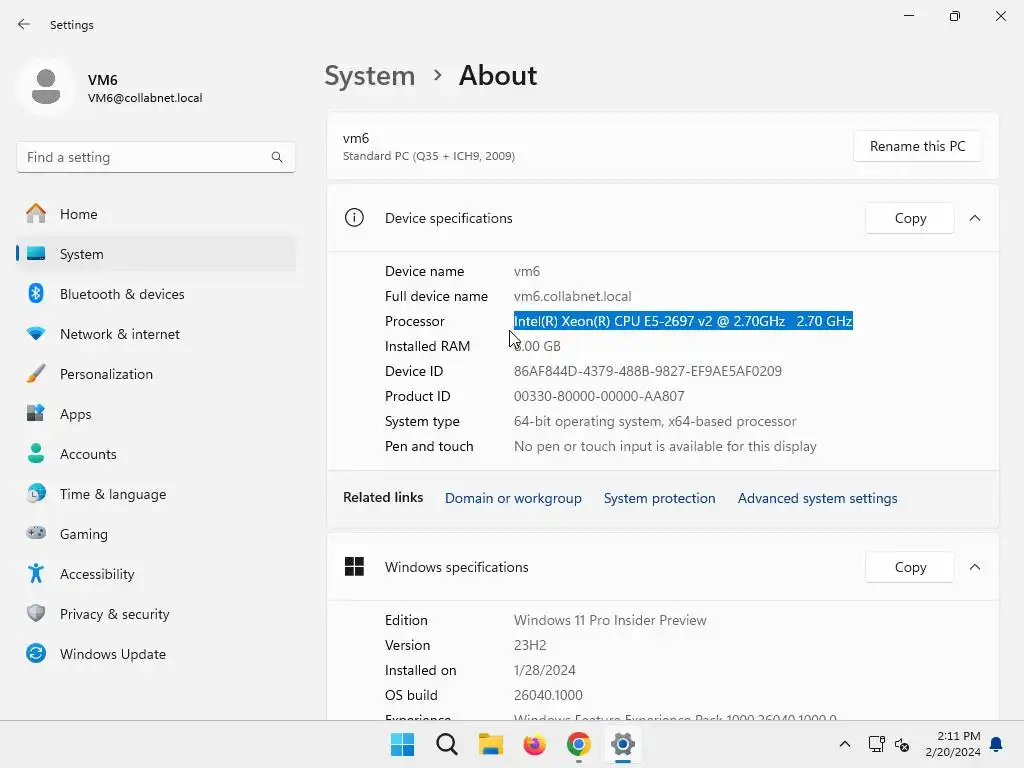Open Time & language settings
This screenshot has width=1024, height=768.
[156, 494]
